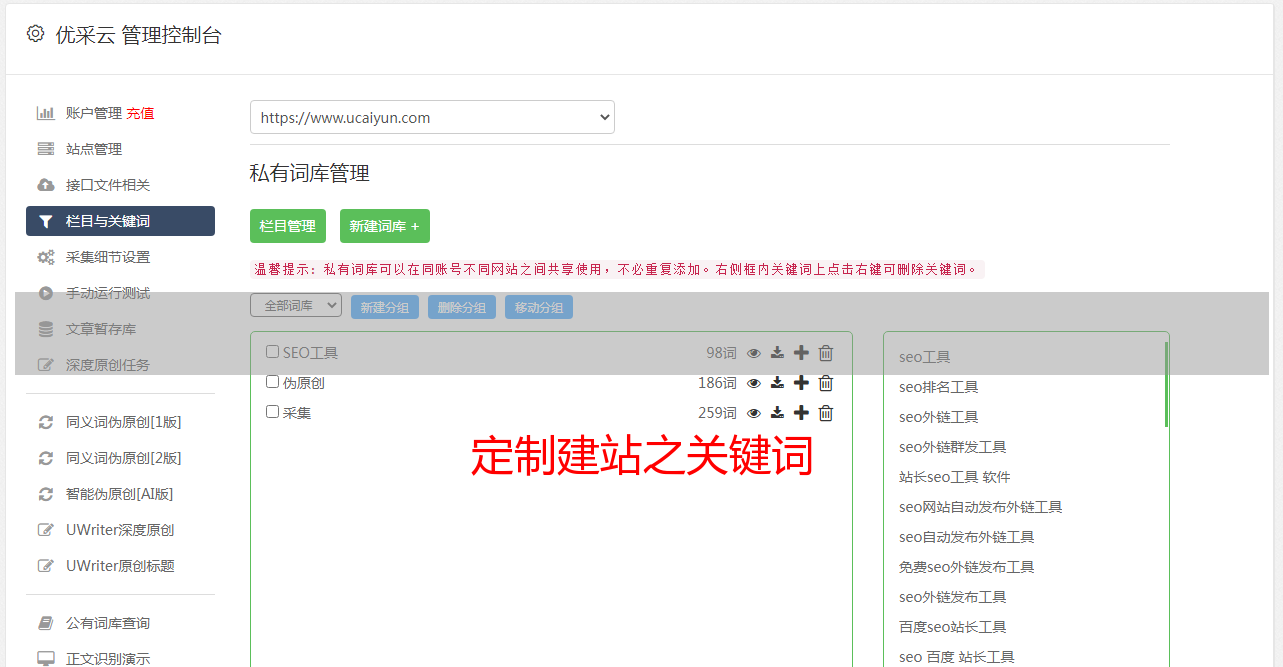Check the 伪原创 library checkbox
This screenshot has width=1283, height=667.
pyautogui.click(x=272, y=382)
